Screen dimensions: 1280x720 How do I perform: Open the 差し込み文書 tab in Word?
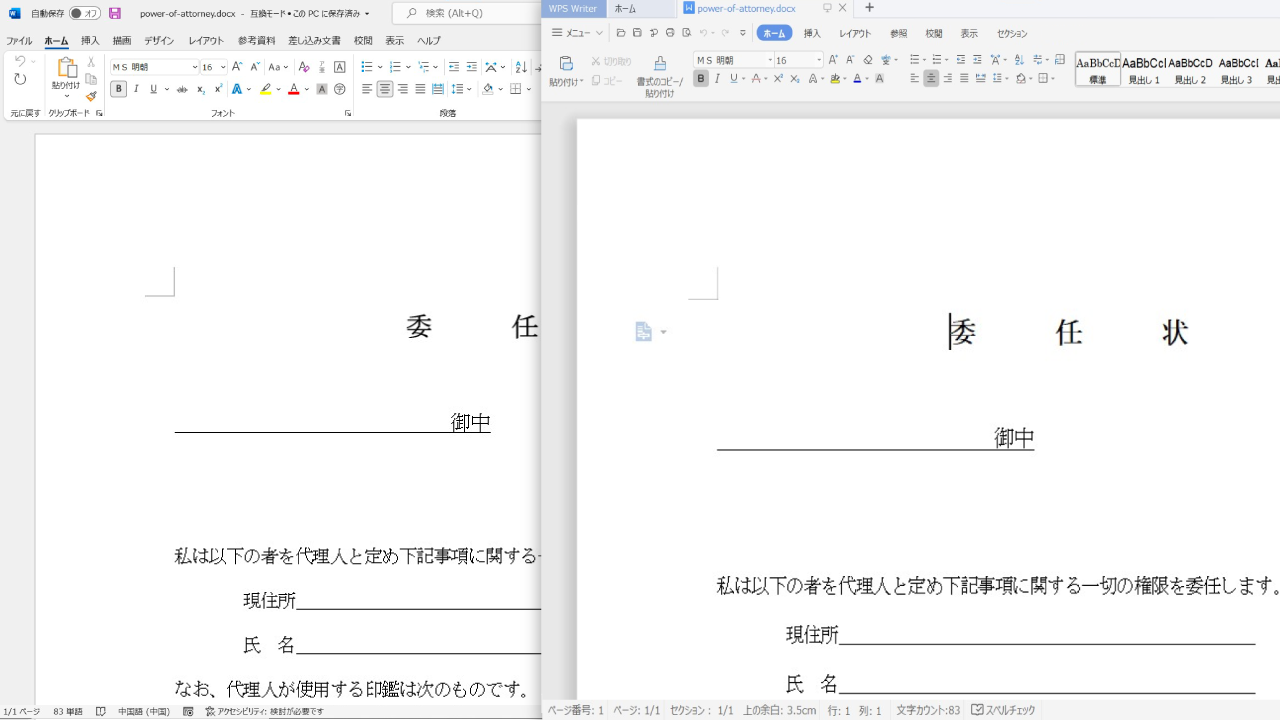pos(314,41)
